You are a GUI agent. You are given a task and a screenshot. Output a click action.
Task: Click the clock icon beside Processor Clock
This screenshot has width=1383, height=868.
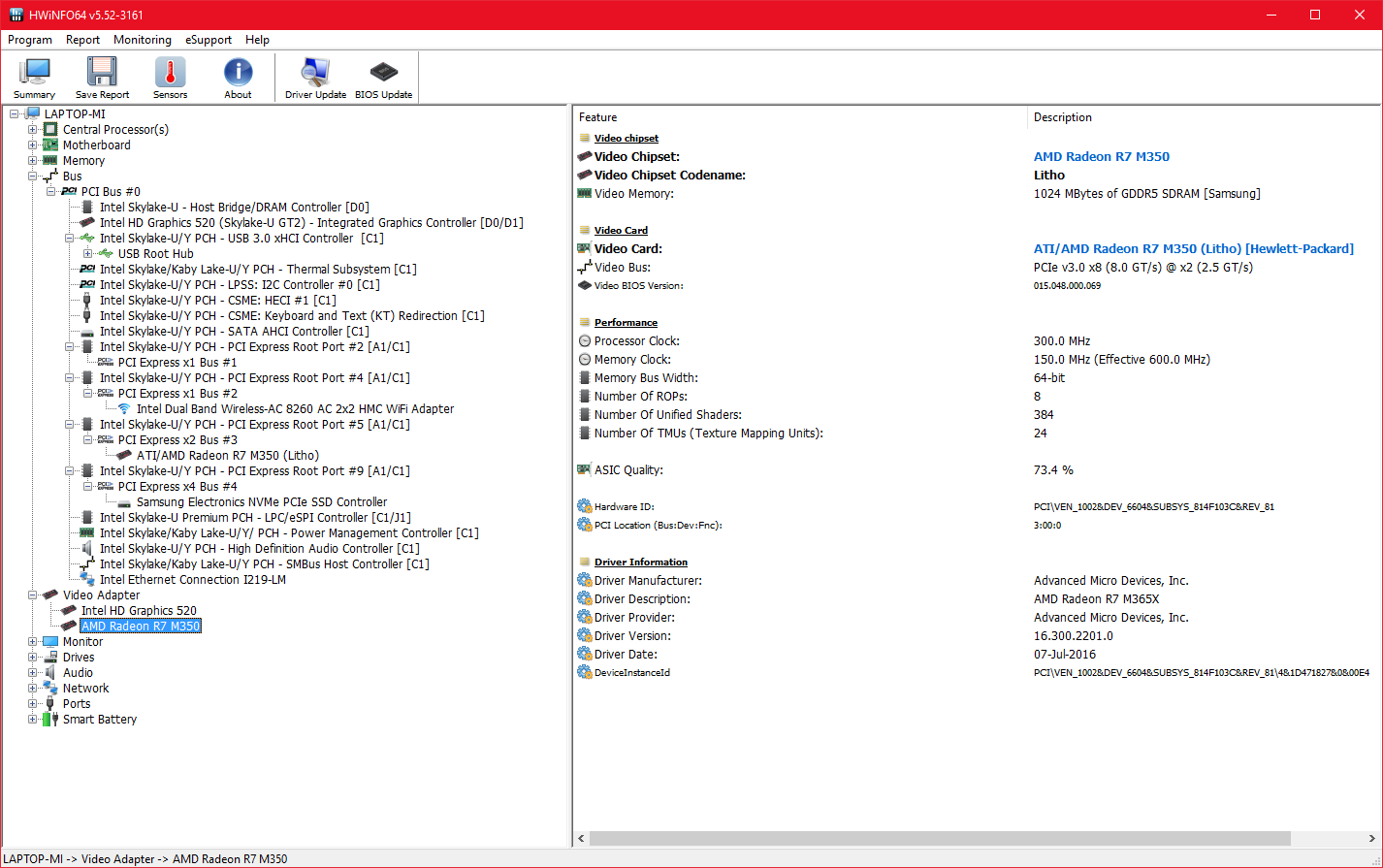pos(584,340)
